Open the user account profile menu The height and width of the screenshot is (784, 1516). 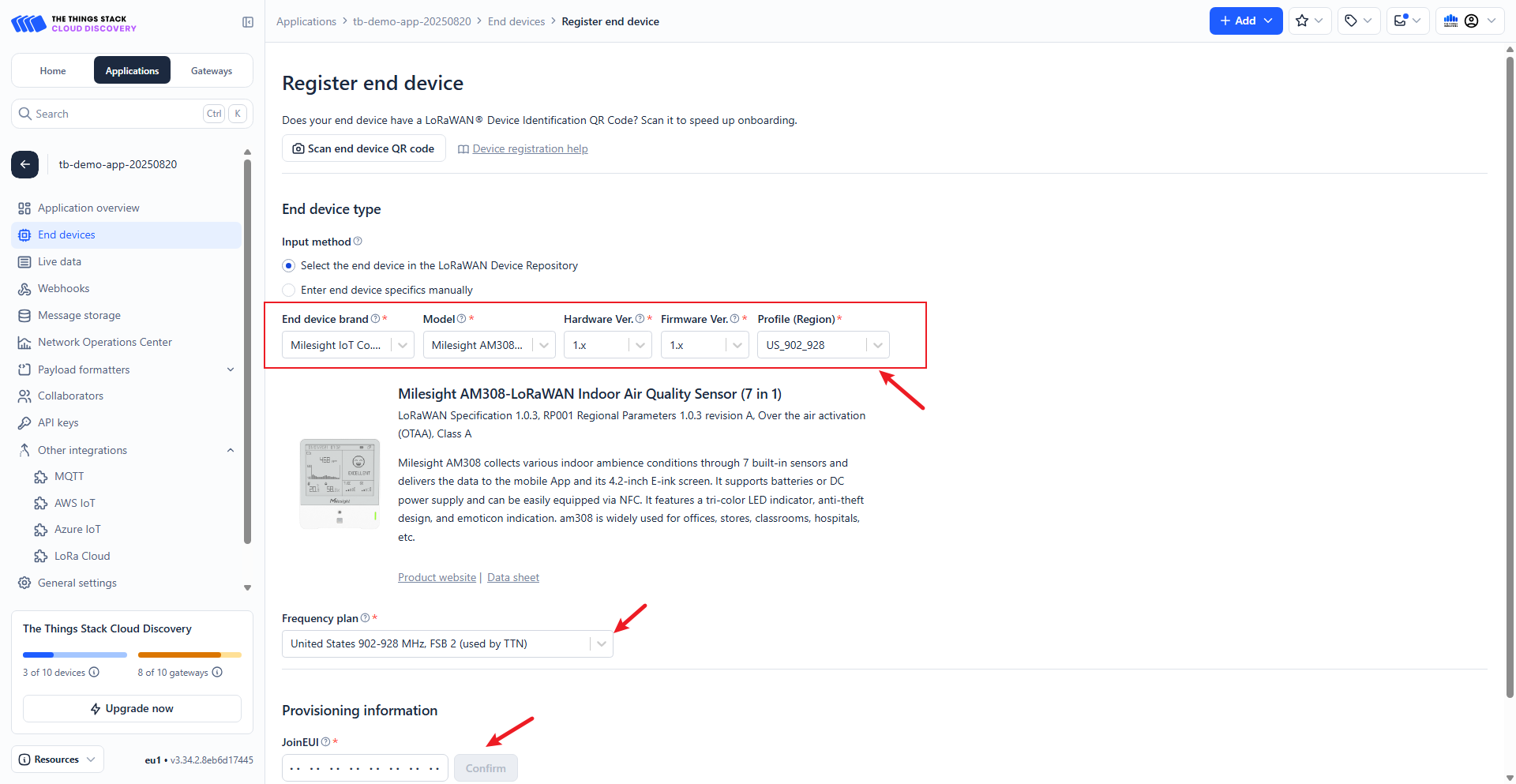point(1470,21)
